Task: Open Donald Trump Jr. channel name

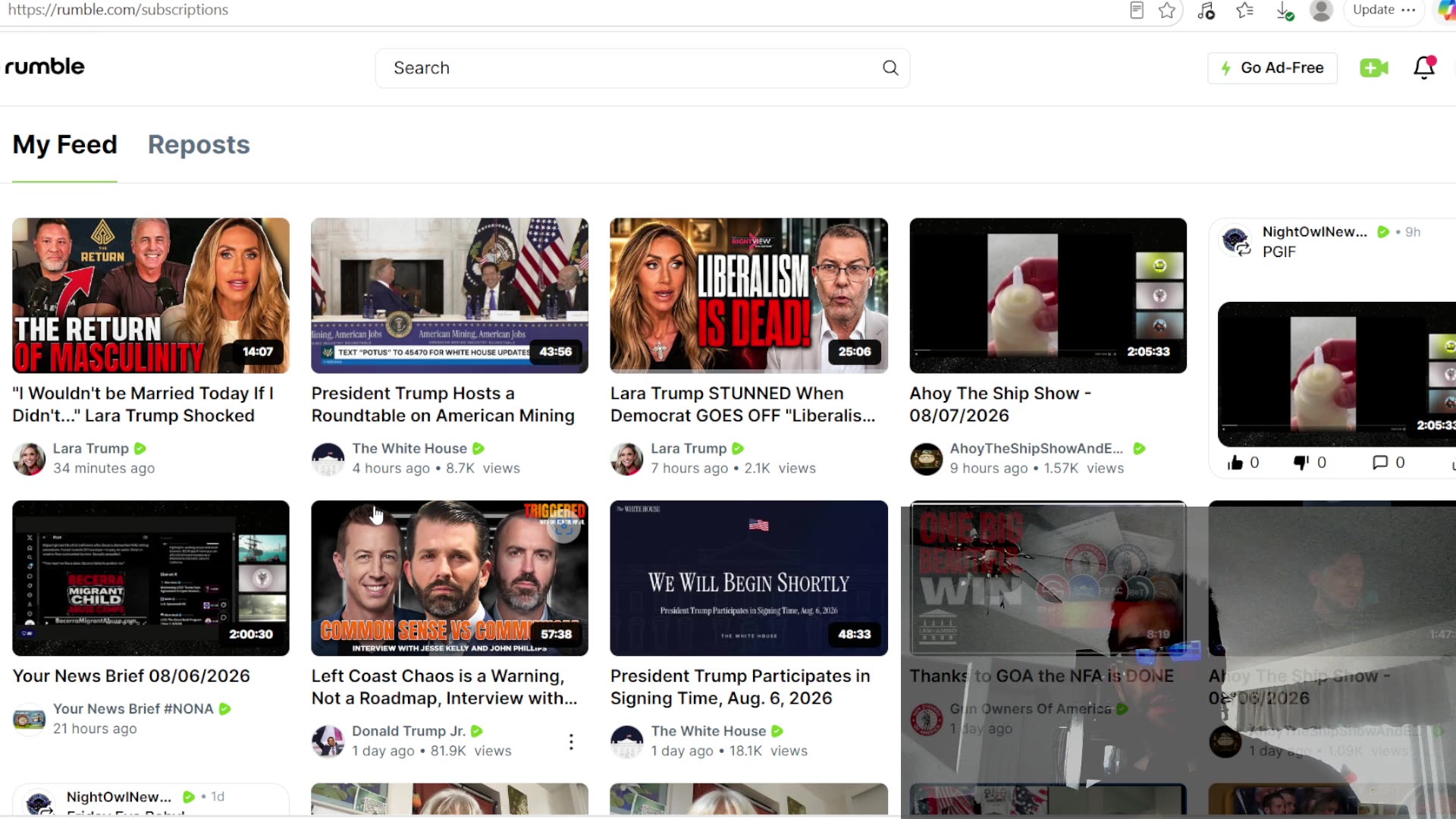Action: pos(409,731)
